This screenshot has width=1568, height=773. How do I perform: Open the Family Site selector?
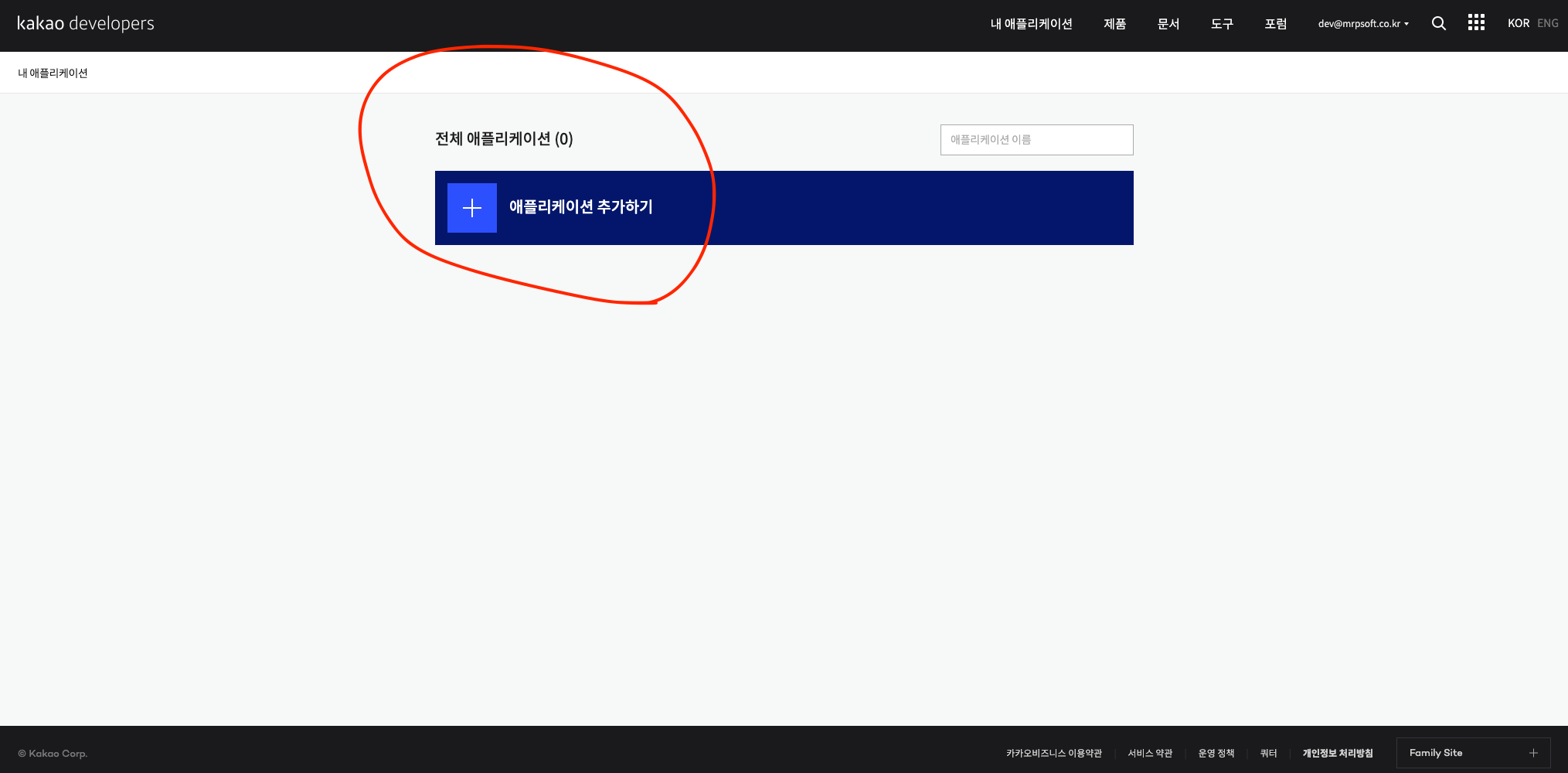(1473, 753)
